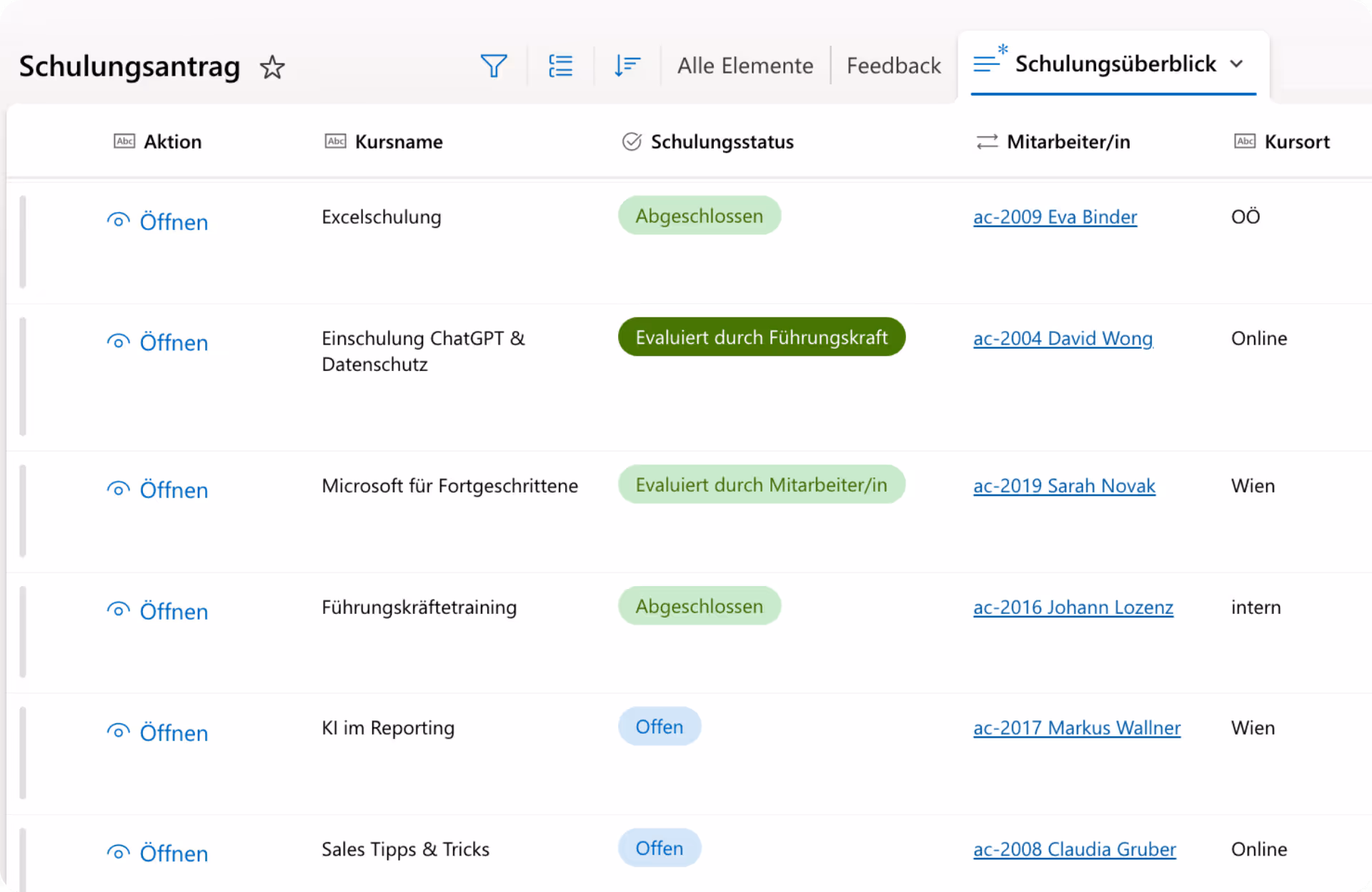
Task: Select row handle of Excelschulung row
Action: tap(23, 242)
